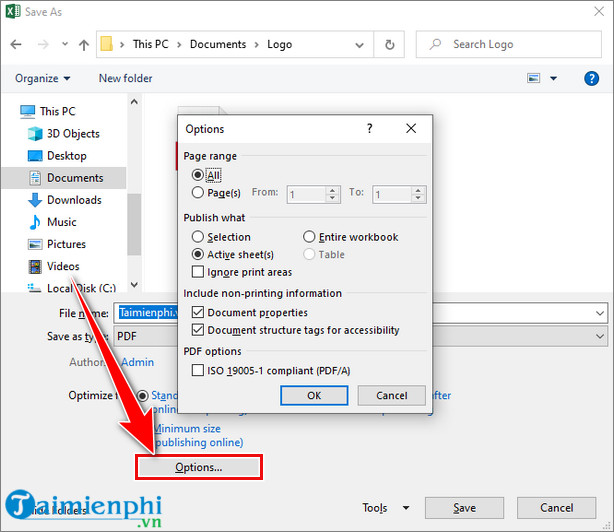The height and width of the screenshot is (532, 614).
Task: Click the Options... button
Action: (199, 467)
